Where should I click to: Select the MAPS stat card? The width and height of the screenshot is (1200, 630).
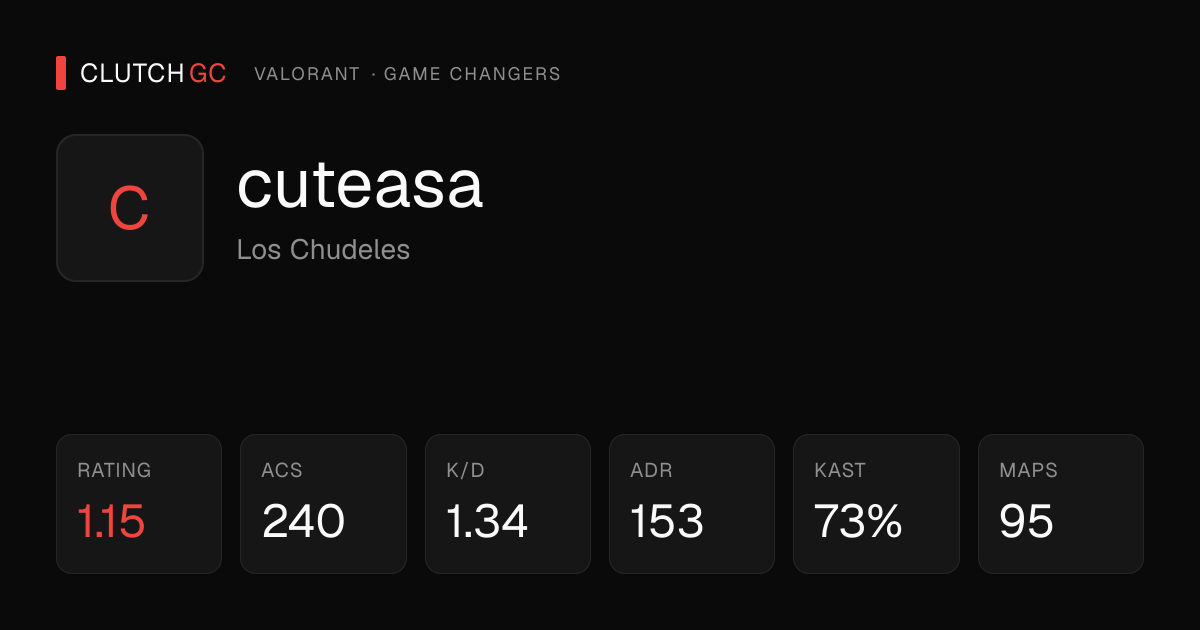pyautogui.click(x=1061, y=504)
